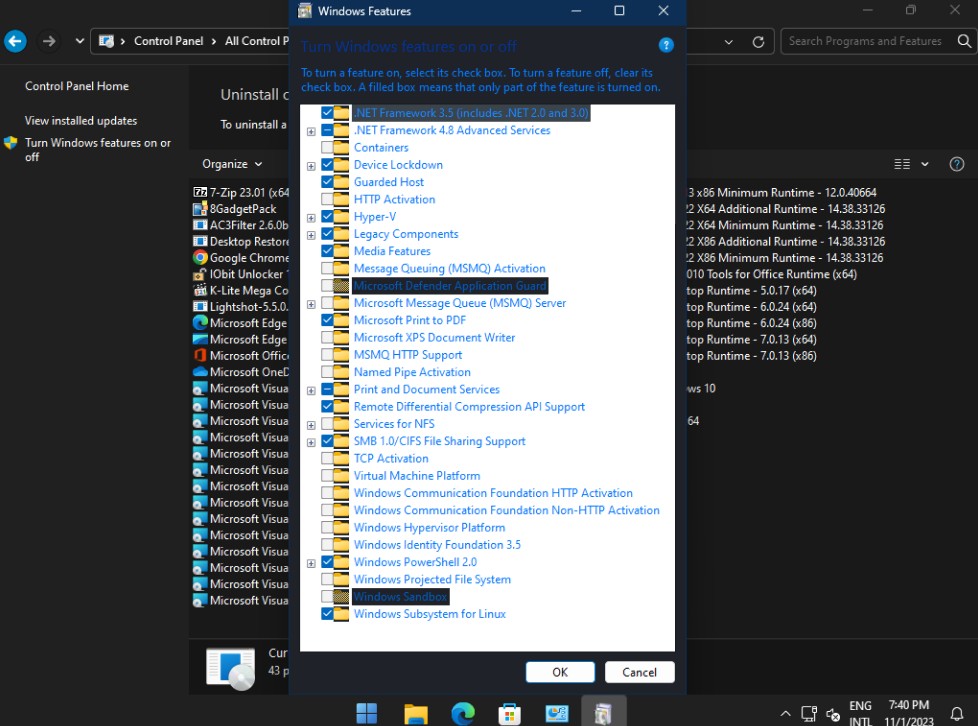
Task: Click the Desktop Restore program icon
Action: pos(200,241)
